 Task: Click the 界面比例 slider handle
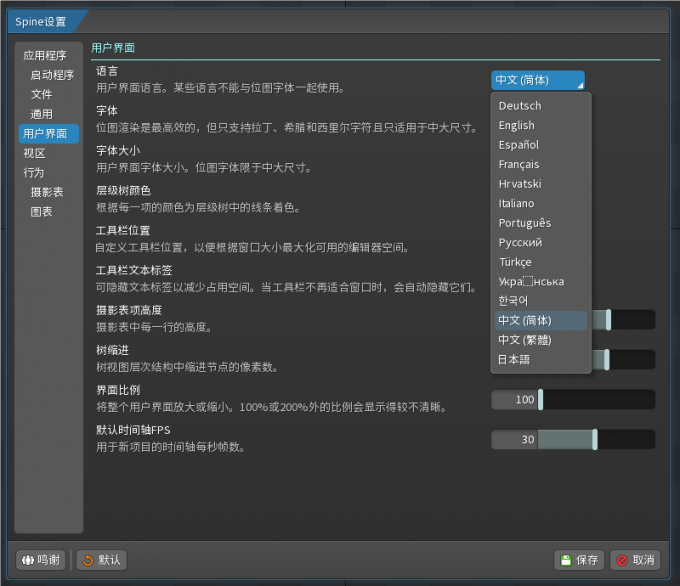(540, 399)
